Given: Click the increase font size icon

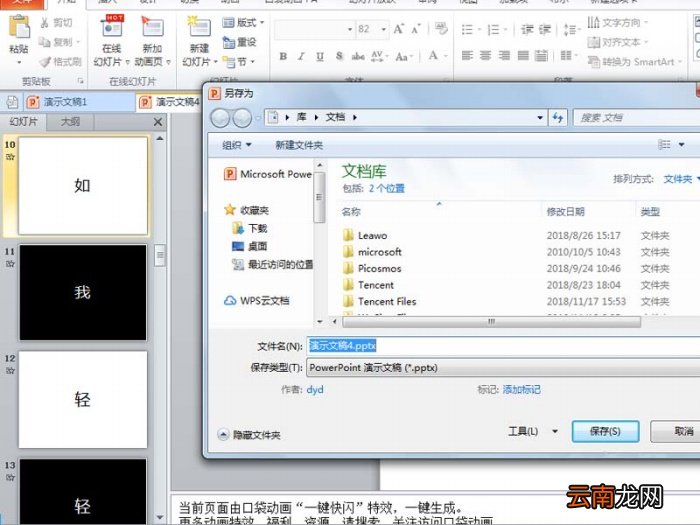Looking at the screenshot, I should tap(399, 29).
